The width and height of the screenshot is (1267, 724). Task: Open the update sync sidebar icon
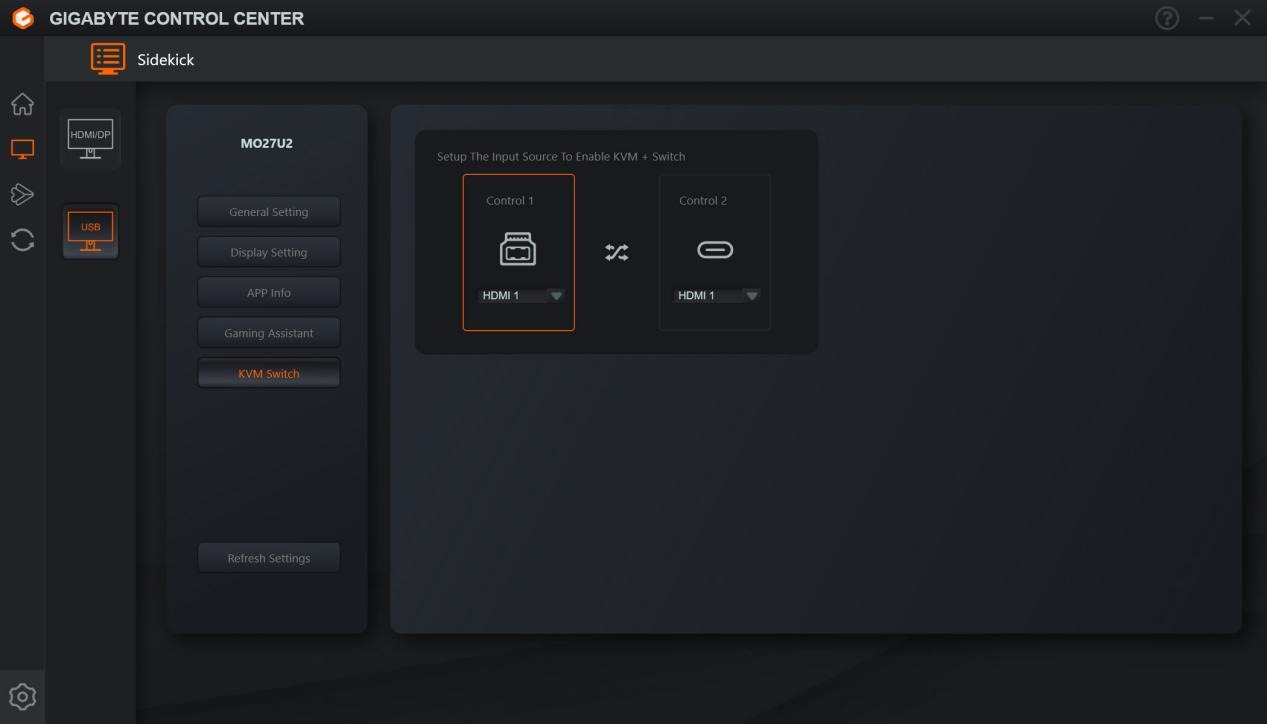click(22, 240)
